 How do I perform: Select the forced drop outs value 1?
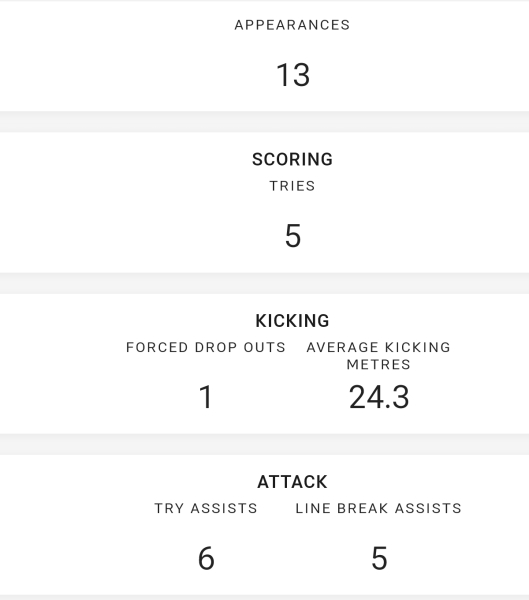click(x=206, y=397)
